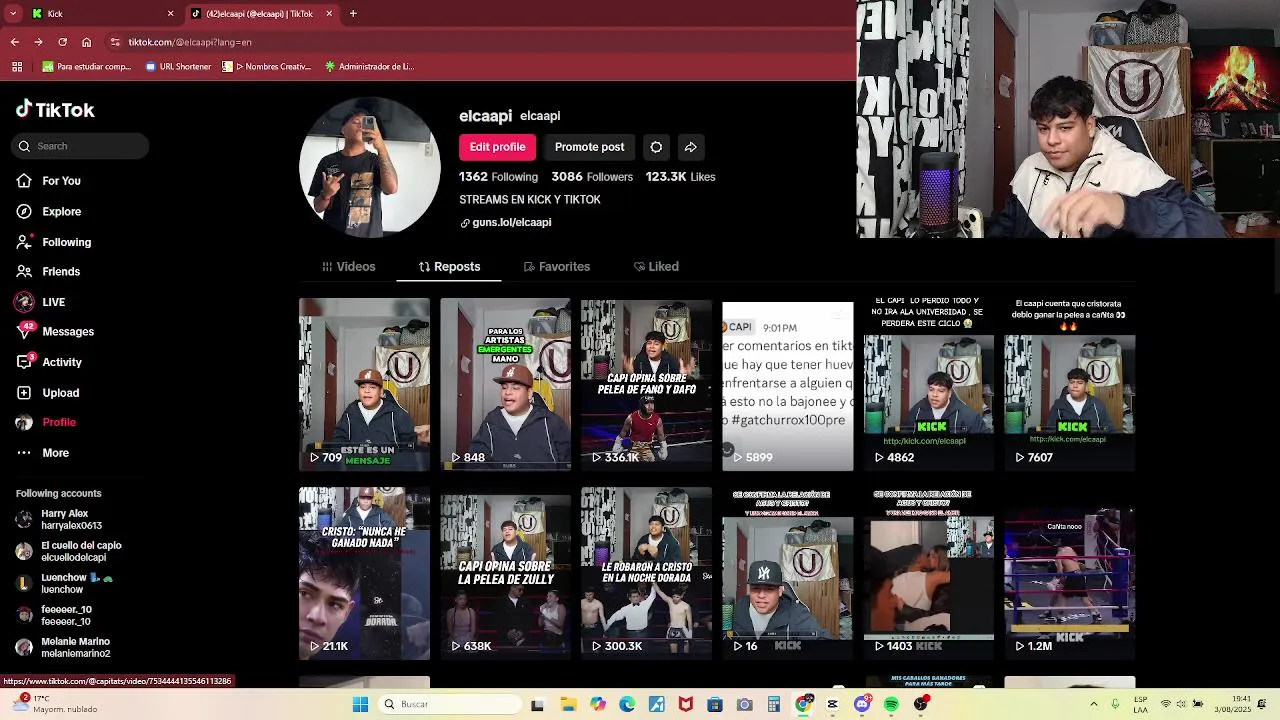Open Melanie Marino following account

[x=63, y=647]
